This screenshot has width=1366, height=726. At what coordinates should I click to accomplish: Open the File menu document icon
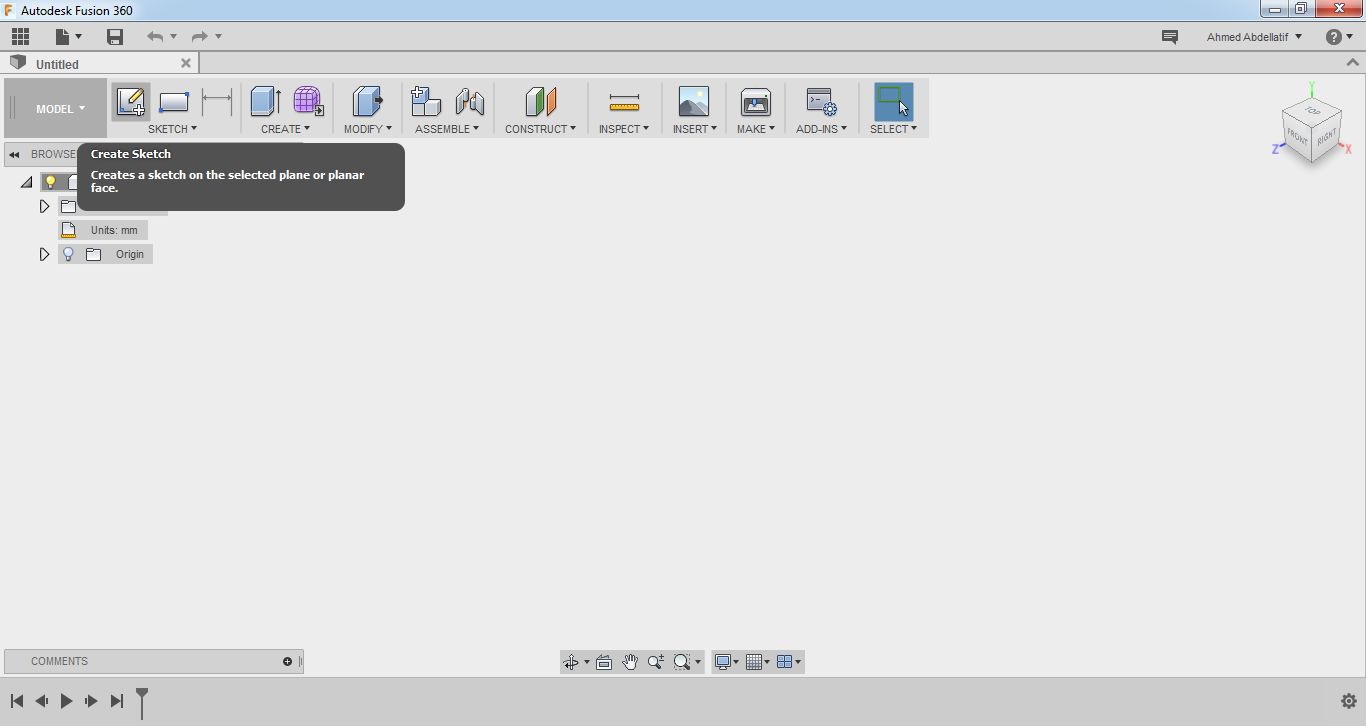click(x=68, y=37)
